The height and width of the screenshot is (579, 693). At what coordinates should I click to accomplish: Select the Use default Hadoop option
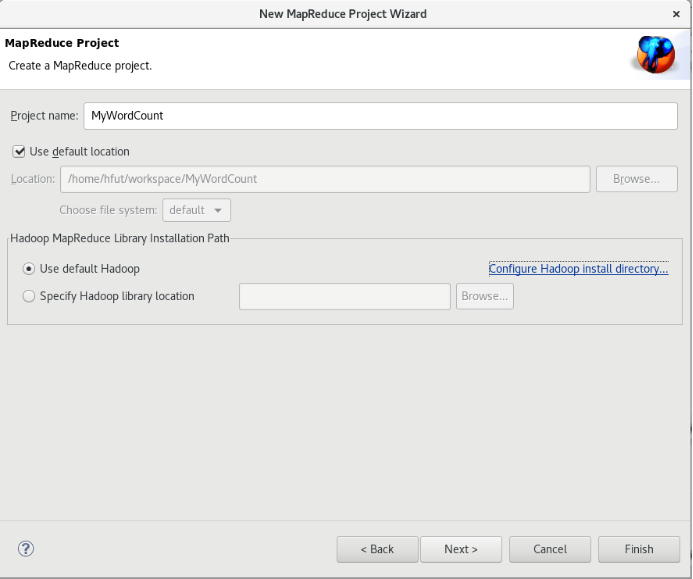tap(28, 268)
